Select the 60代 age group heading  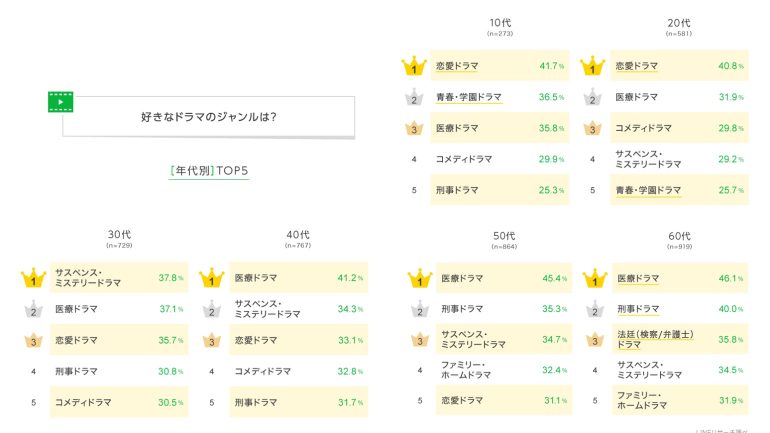point(679,236)
